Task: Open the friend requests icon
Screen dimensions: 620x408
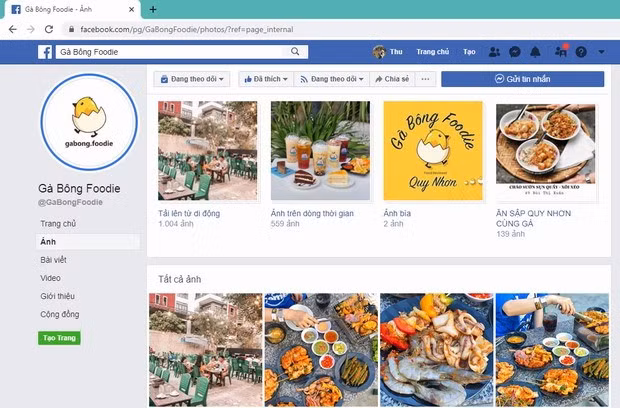Action: (x=494, y=52)
